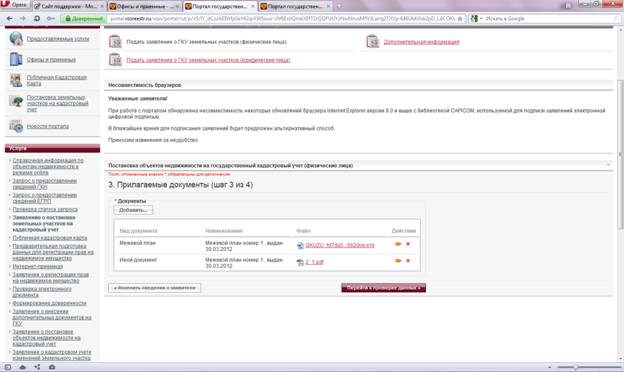Viewport: 624px width, 372px height.
Task: Open the 'Предоставляемые услуги' link
Action: [x=58, y=39]
